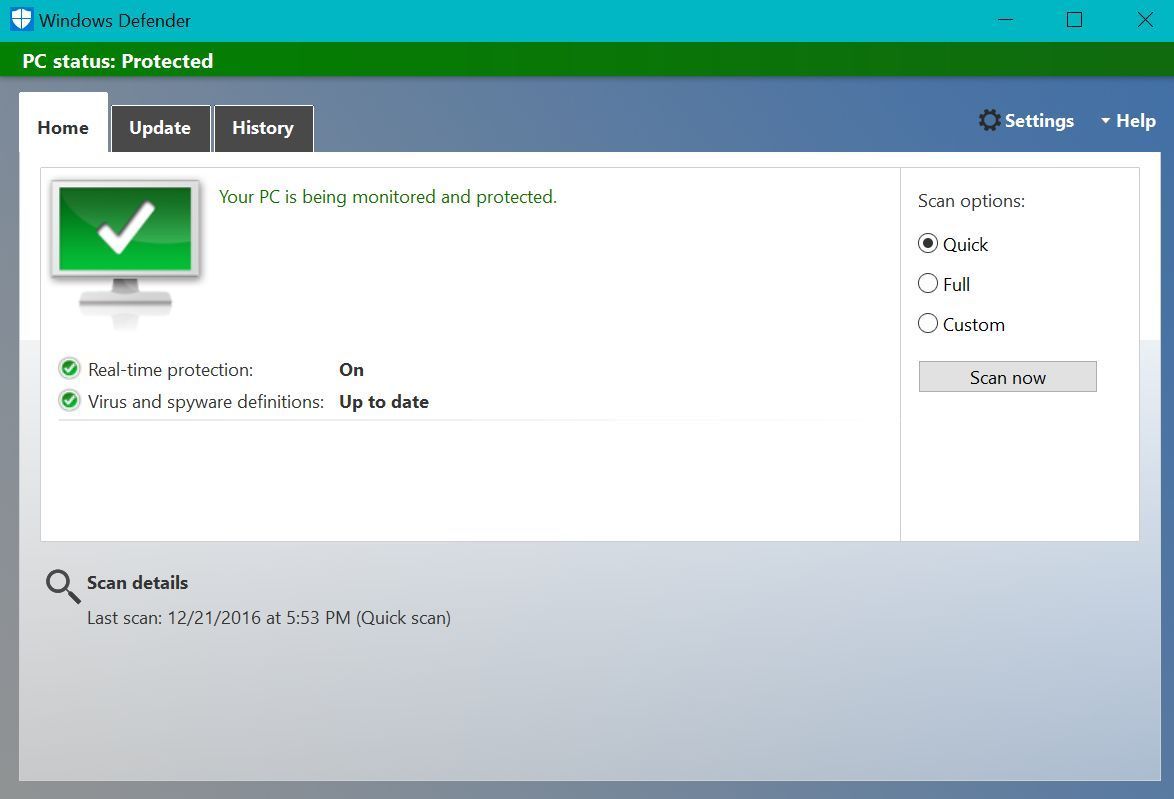Click the 'Scan details' heading

pos(137,583)
